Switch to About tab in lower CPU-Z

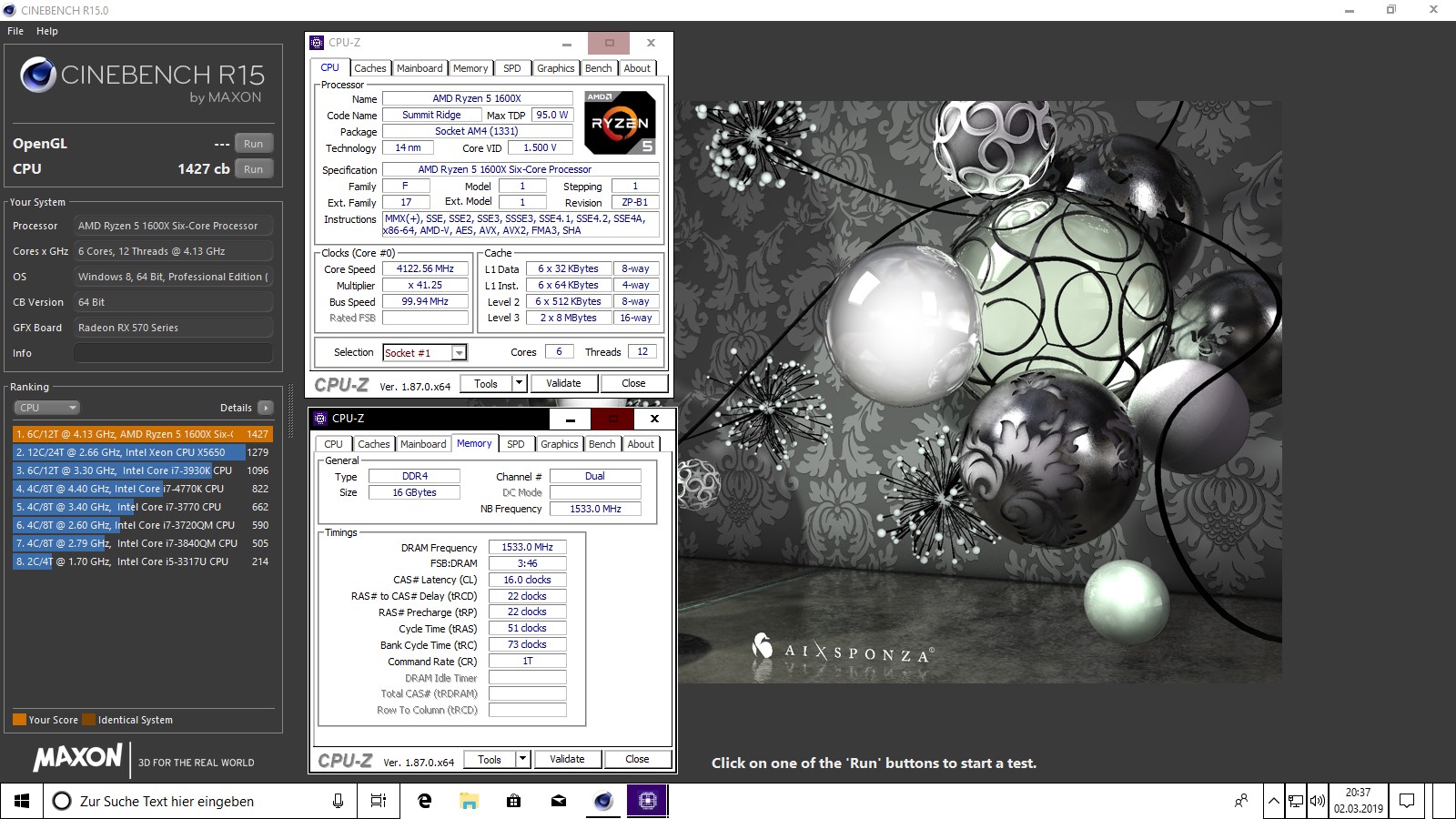point(641,444)
